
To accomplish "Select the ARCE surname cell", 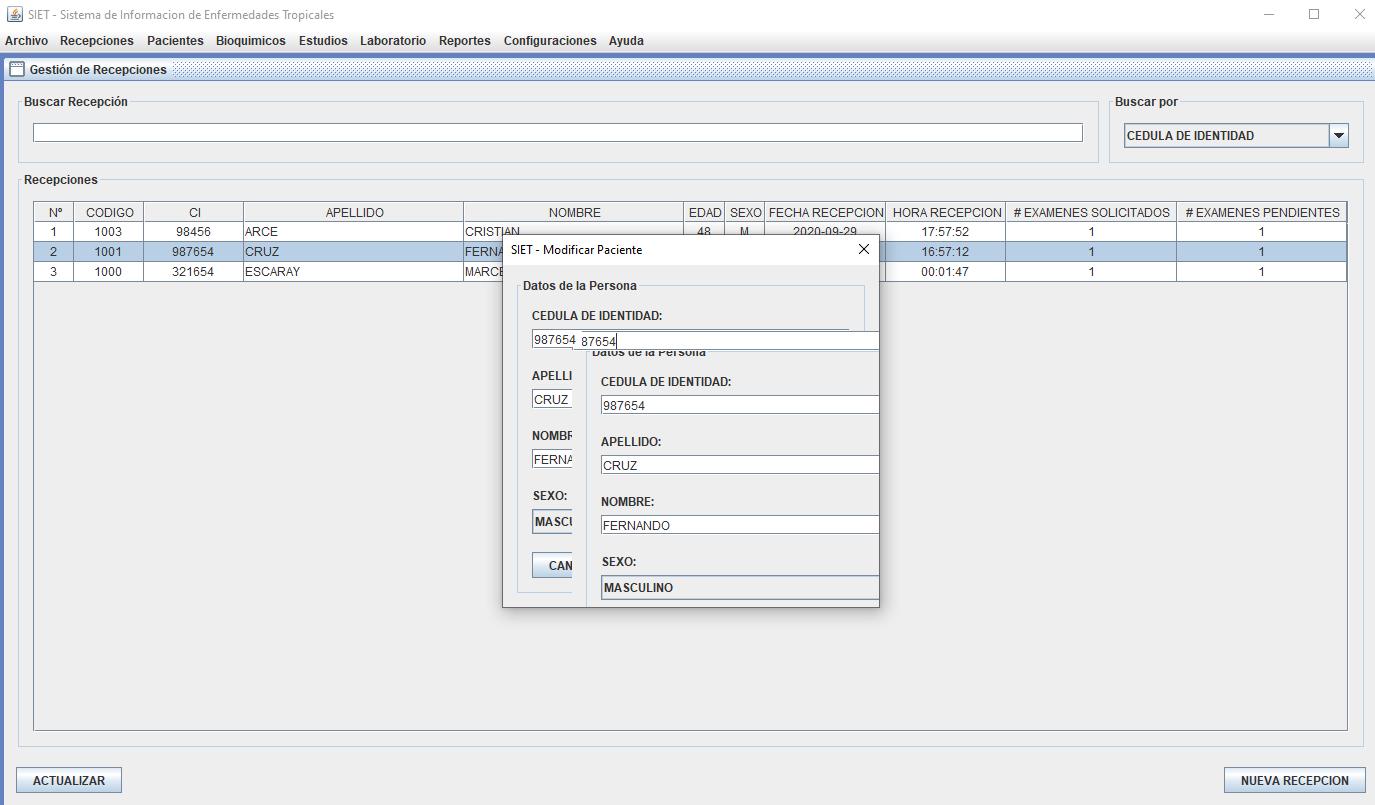I will click(x=354, y=232).
